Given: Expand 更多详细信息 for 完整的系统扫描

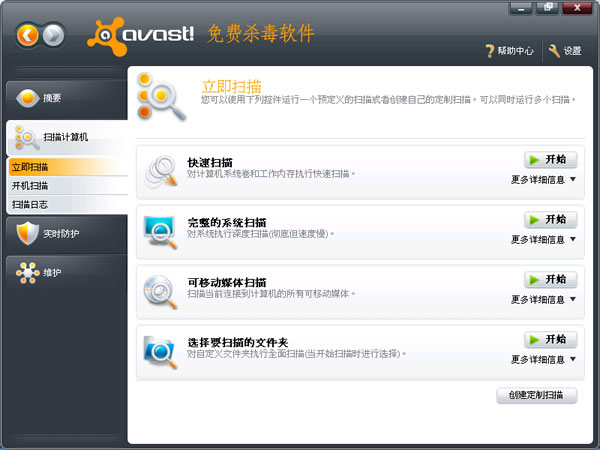Looking at the screenshot, I should 543,240.
